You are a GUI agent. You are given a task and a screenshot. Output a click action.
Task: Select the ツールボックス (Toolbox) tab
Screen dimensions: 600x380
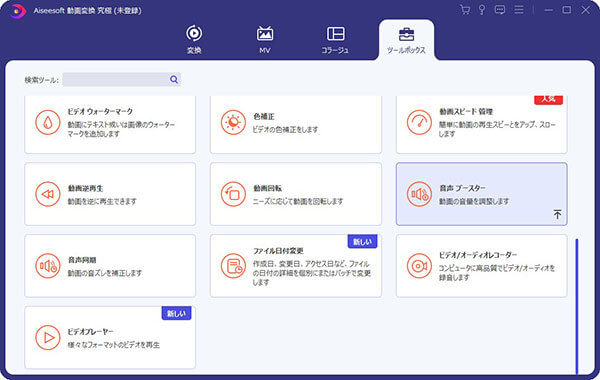[x=406, y=40]
